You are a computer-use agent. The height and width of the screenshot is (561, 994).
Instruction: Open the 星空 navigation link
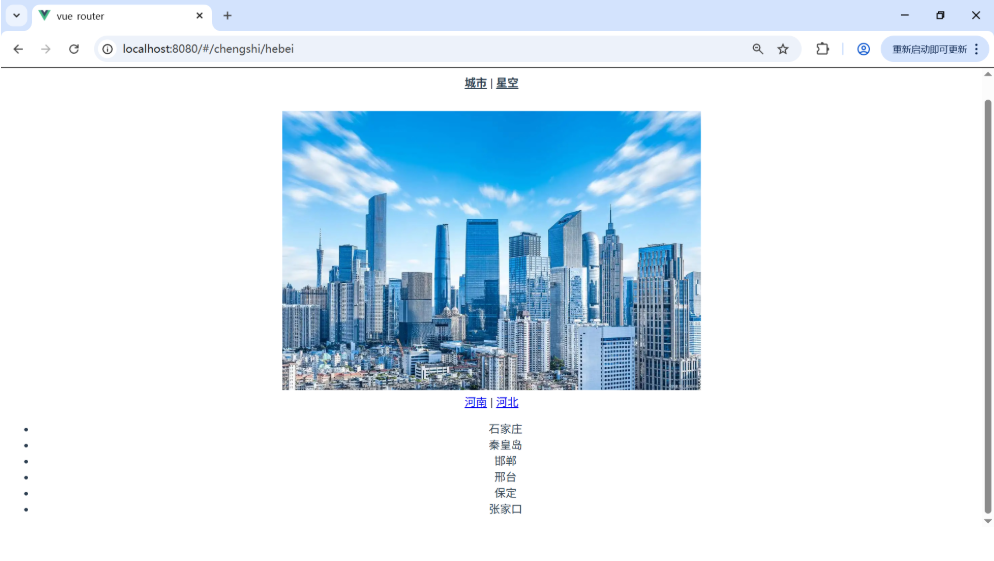click(507, 83)
